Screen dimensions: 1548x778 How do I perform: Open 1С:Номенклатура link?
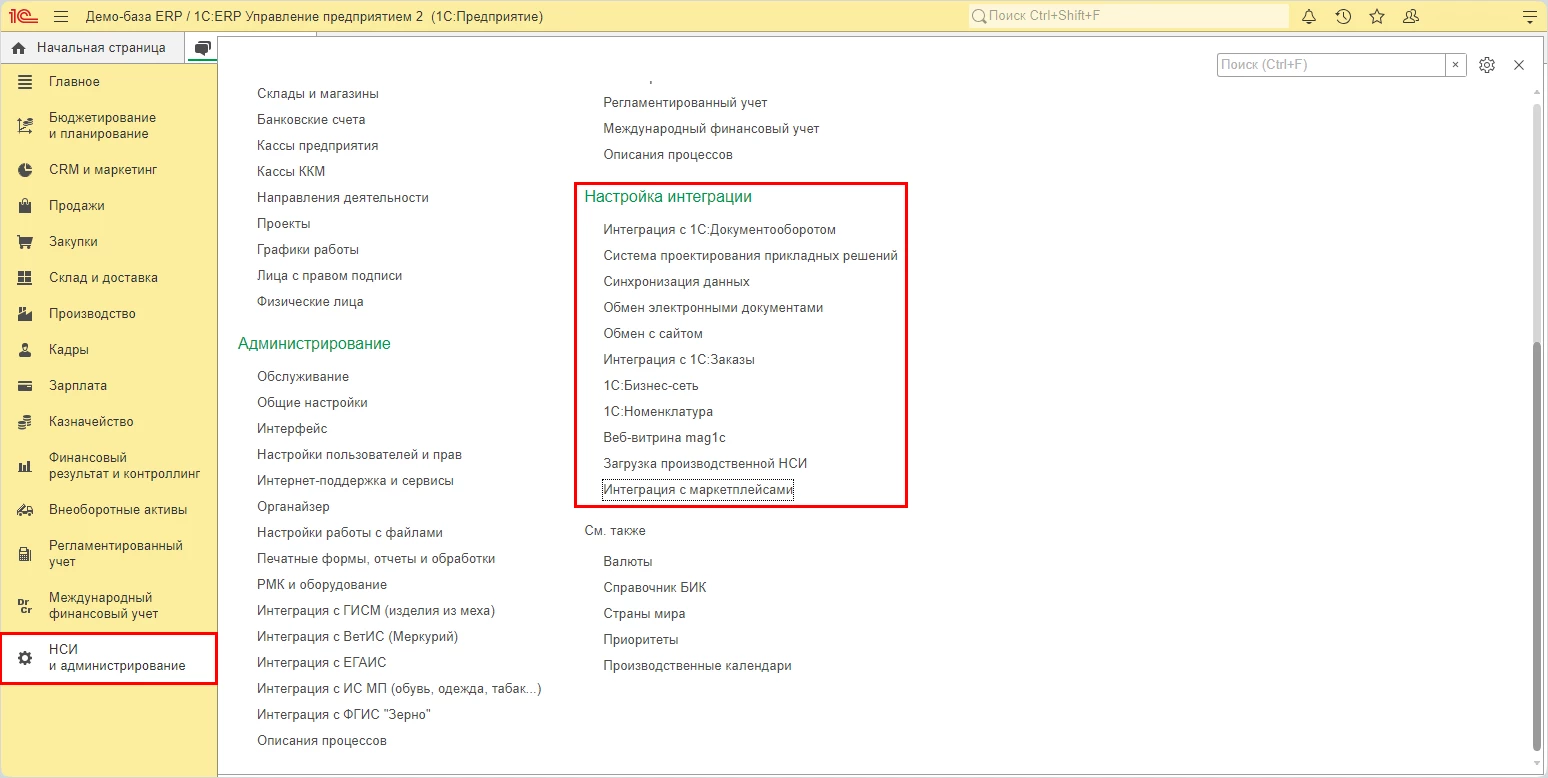coord(658,412)
